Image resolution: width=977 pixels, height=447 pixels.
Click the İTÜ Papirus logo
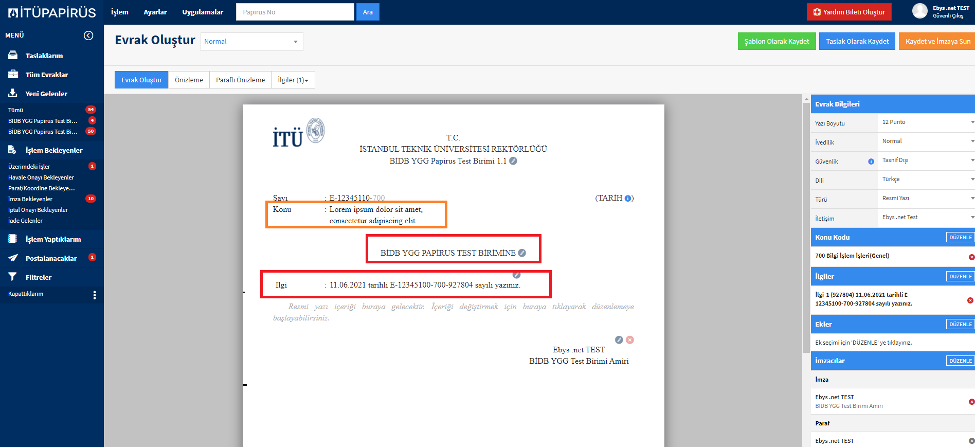[51, 12]
